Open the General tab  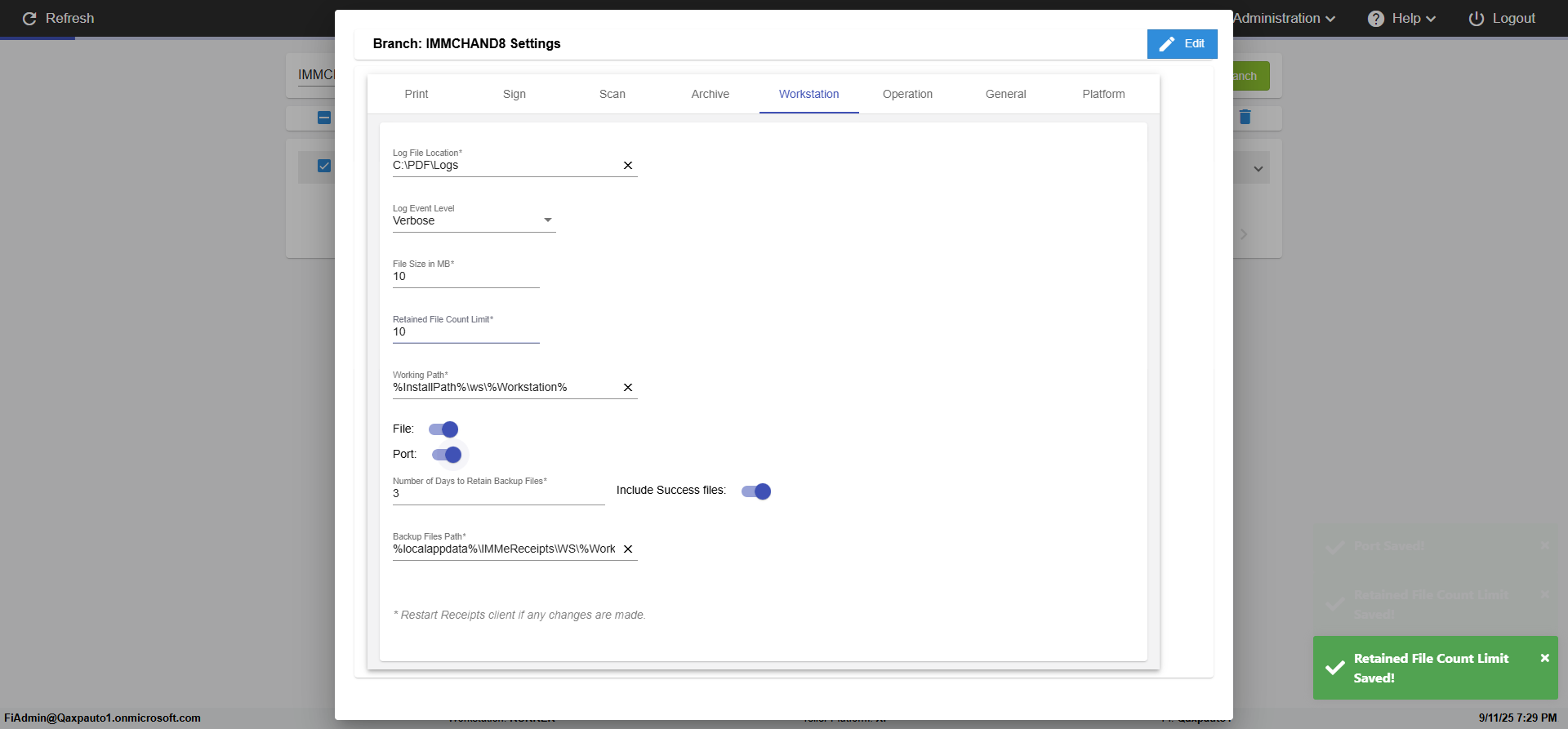click(x=1005, y=94)
